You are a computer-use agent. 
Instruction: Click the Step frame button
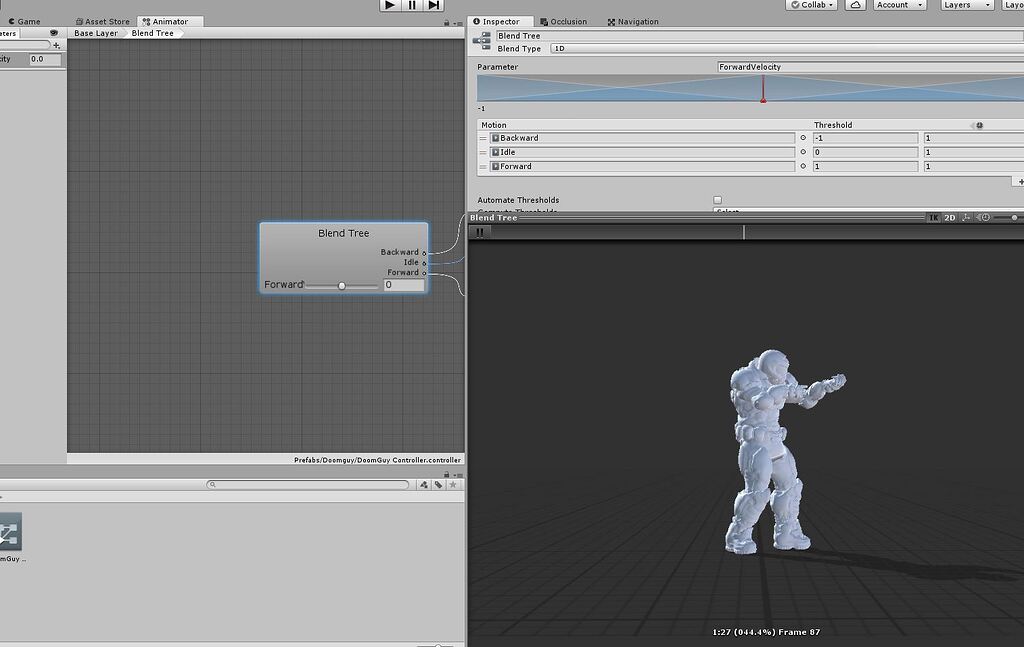(434, 5)
